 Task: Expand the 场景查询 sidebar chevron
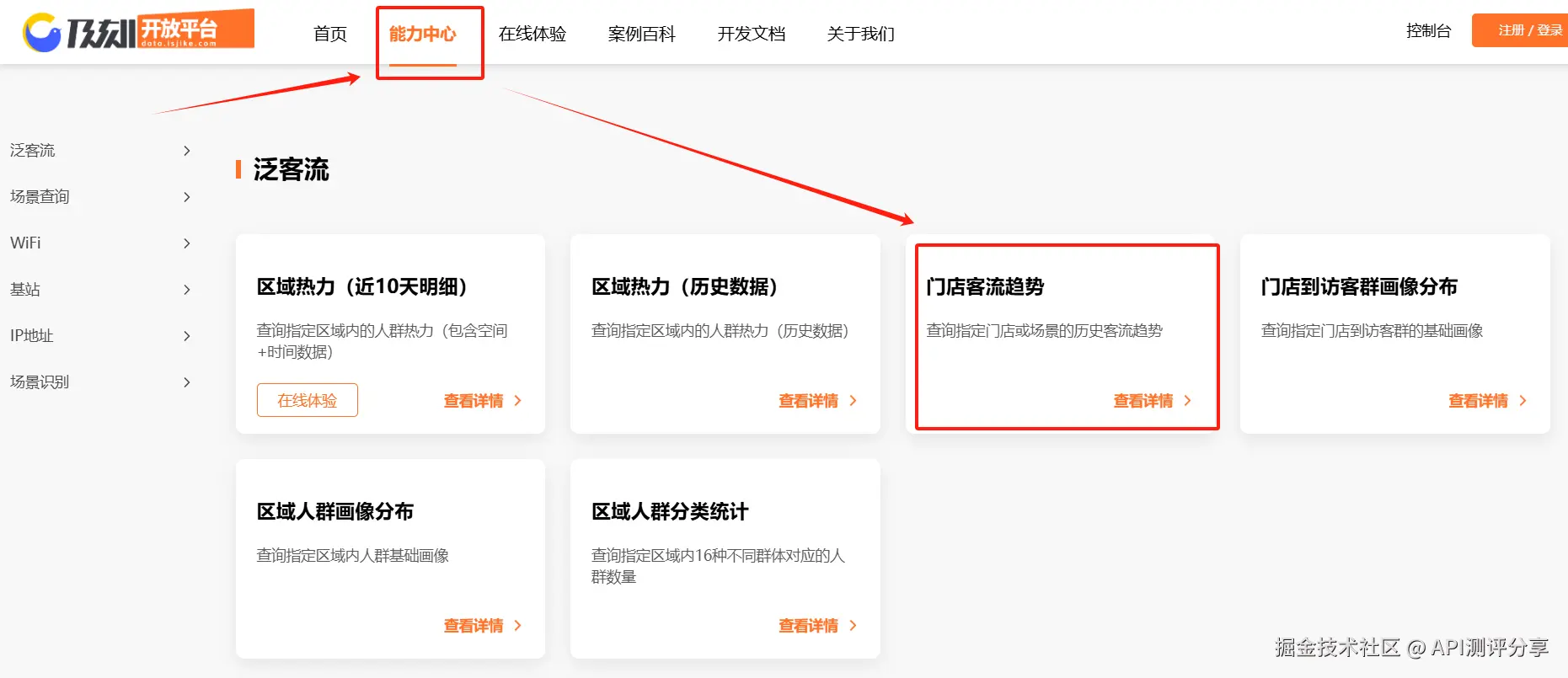coord(187,197)
